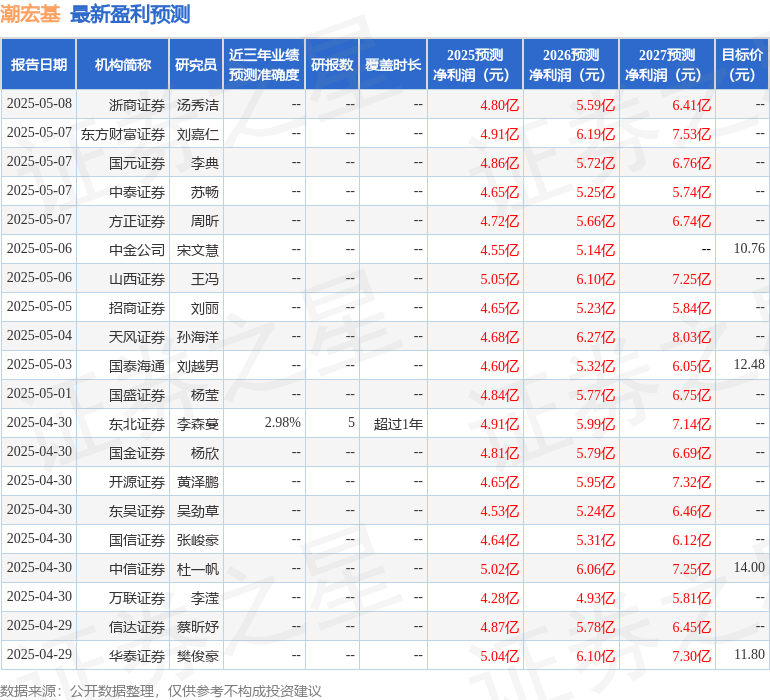Click target price 14.00
This screenshot has width=770, height=700.
click(749, 567)
